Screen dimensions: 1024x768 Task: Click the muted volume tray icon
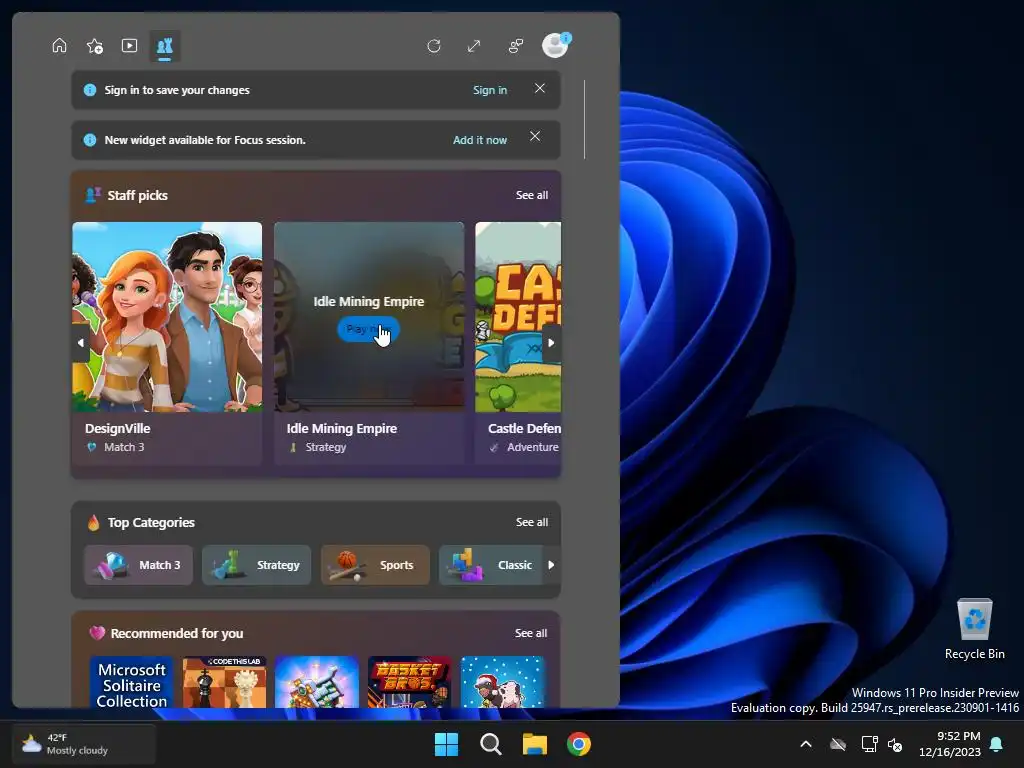click(895, 744)
